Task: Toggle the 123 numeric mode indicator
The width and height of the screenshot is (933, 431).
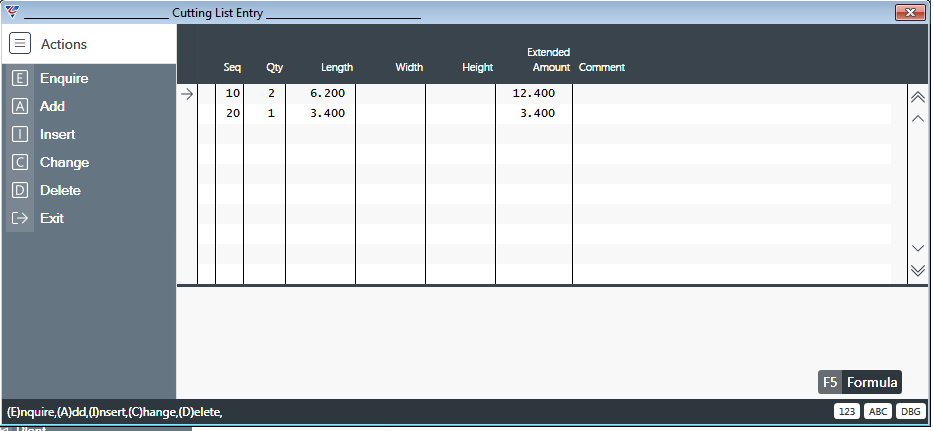Action: (847, 411)
